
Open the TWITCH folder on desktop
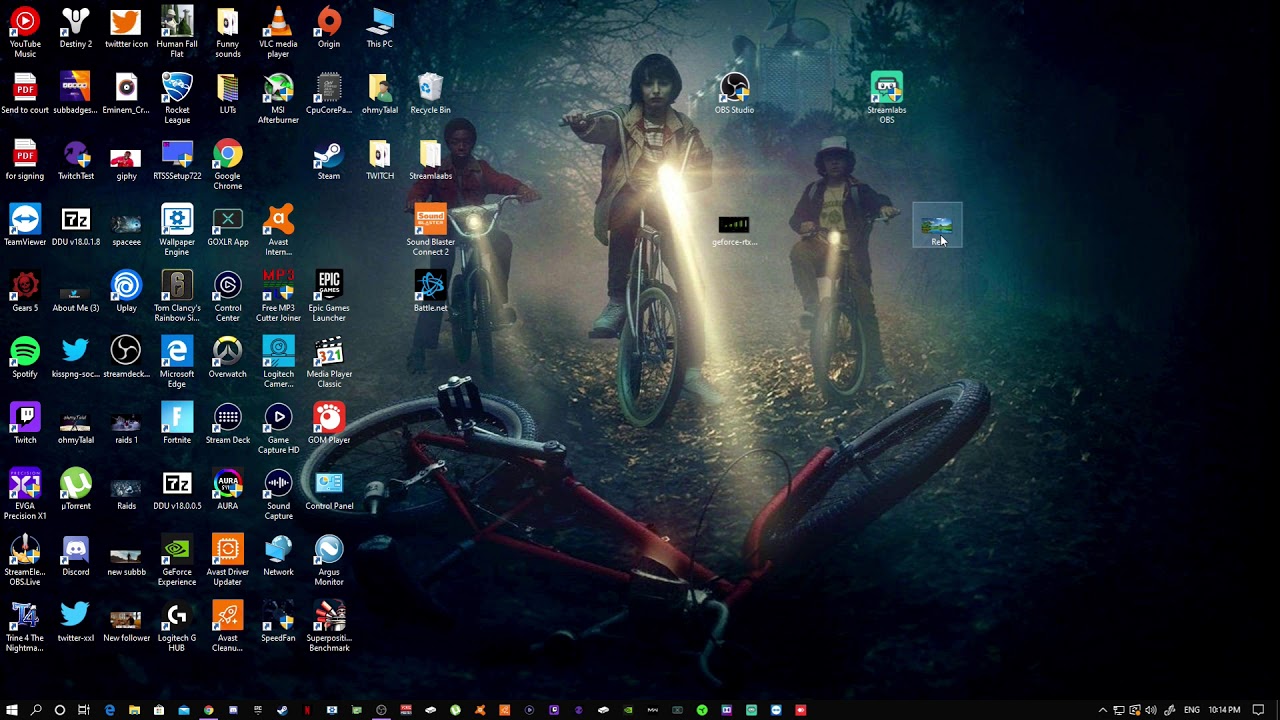click(x=380, y=160)
